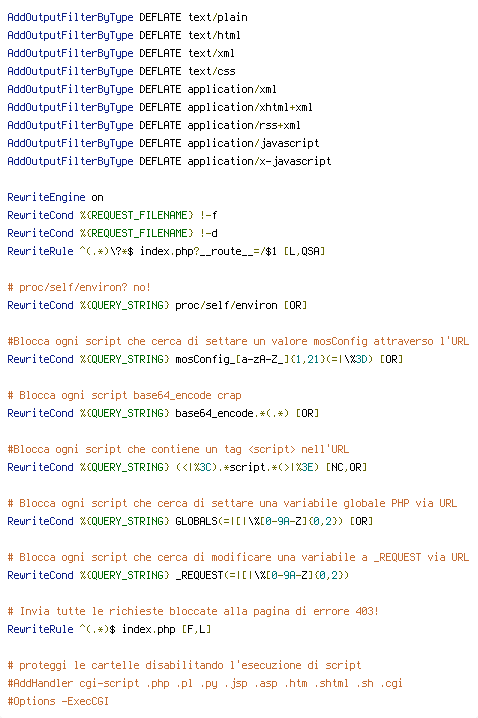This screenshot has width=478, height=718.
Task: Click the GLOBALS RewriteCond line
Action: [x=190, y=522]
